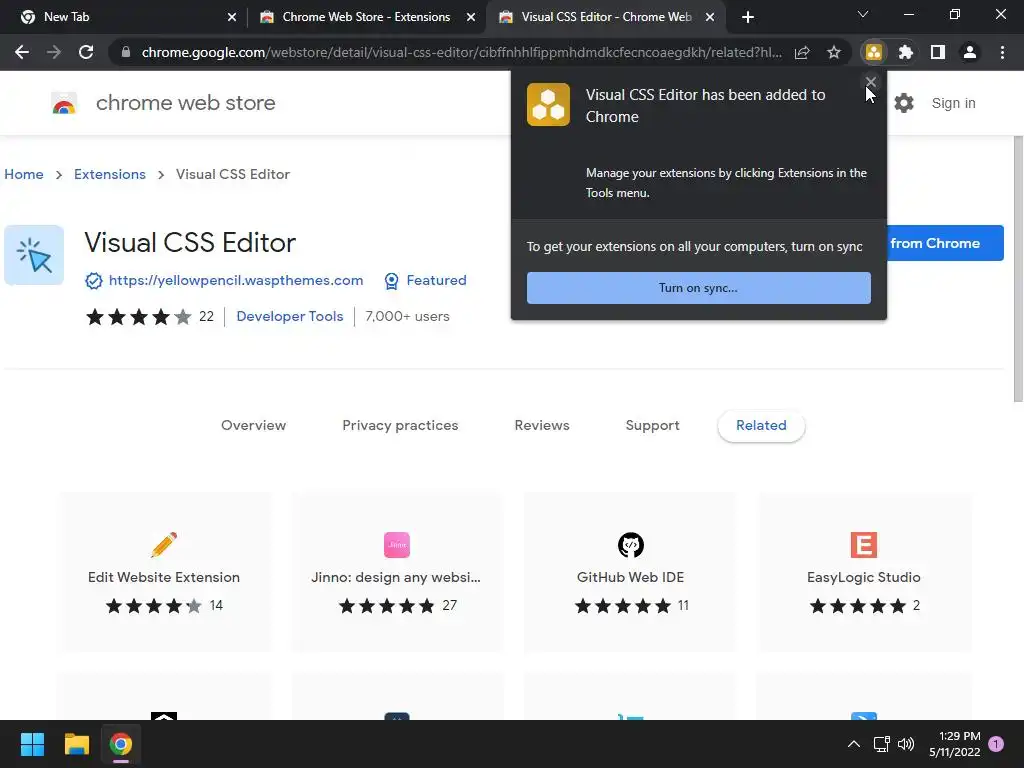This screenshot has height=768, width=1024.
Task: Click the Visual CSS Editor extension toolbar icon
Action: tap(874, 52)
